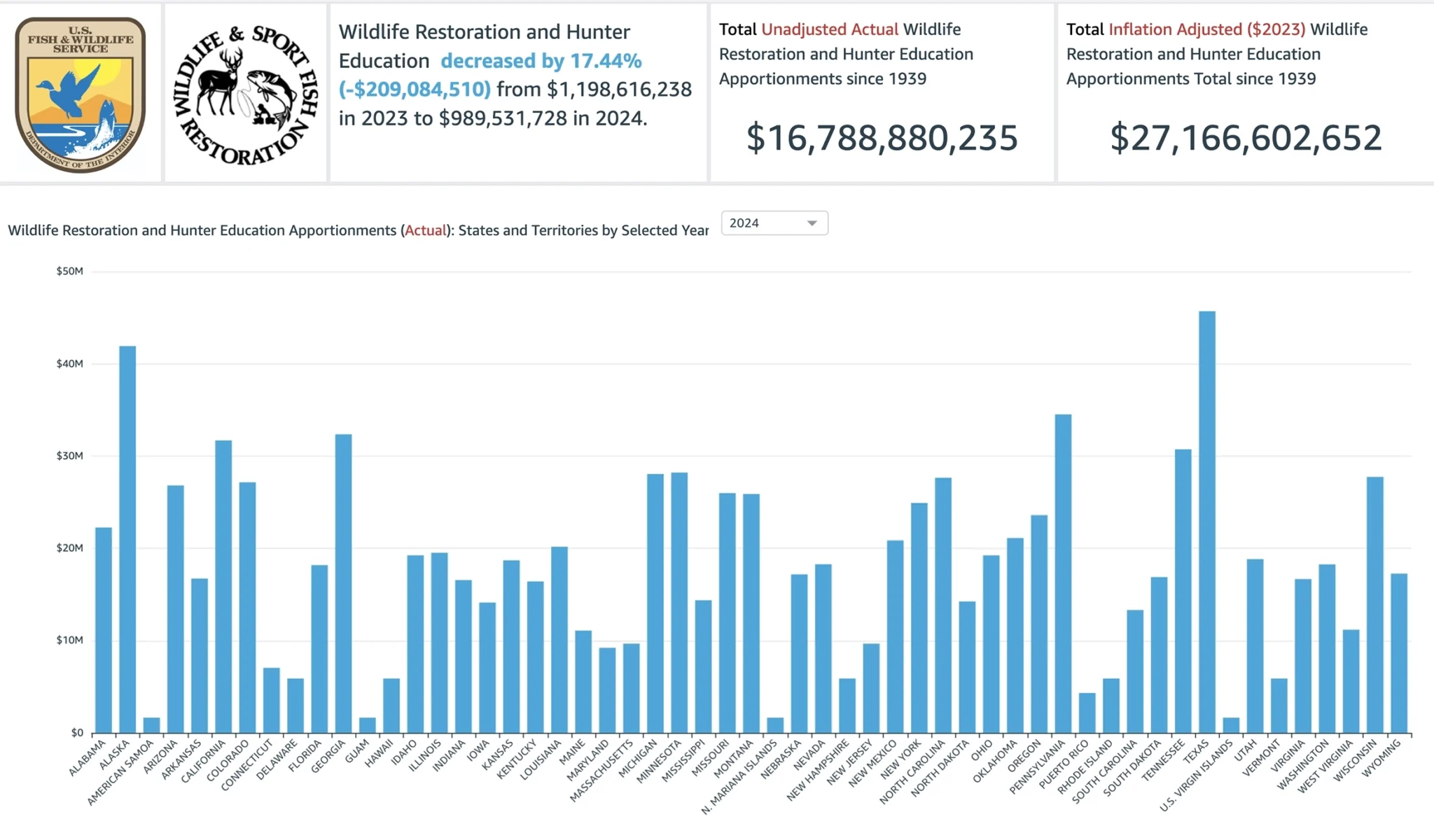Image resolution: width=1434 pixels, height=840 pixels.
Task: Select the Georgia bar in the chart
Action: pos(344,584)
